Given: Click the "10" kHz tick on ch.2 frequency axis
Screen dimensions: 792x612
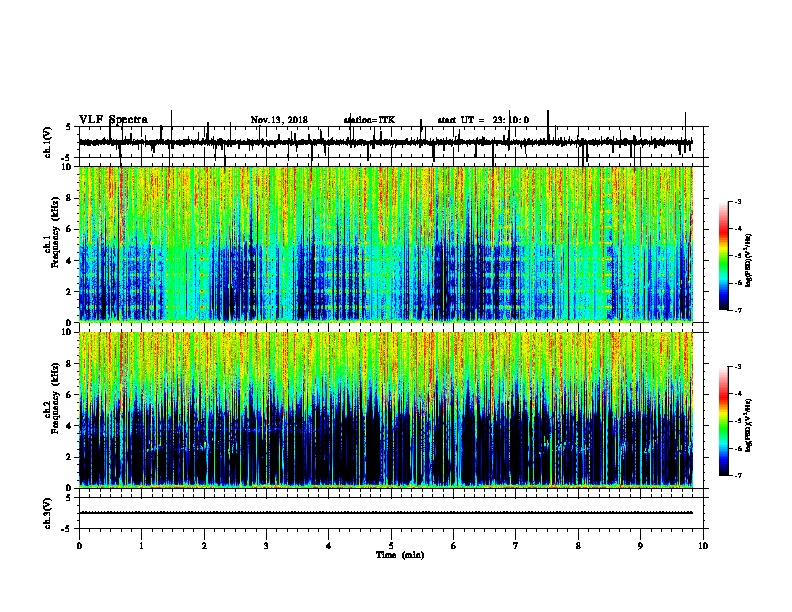Looking at the screenshot, I should tap(68, 332).
